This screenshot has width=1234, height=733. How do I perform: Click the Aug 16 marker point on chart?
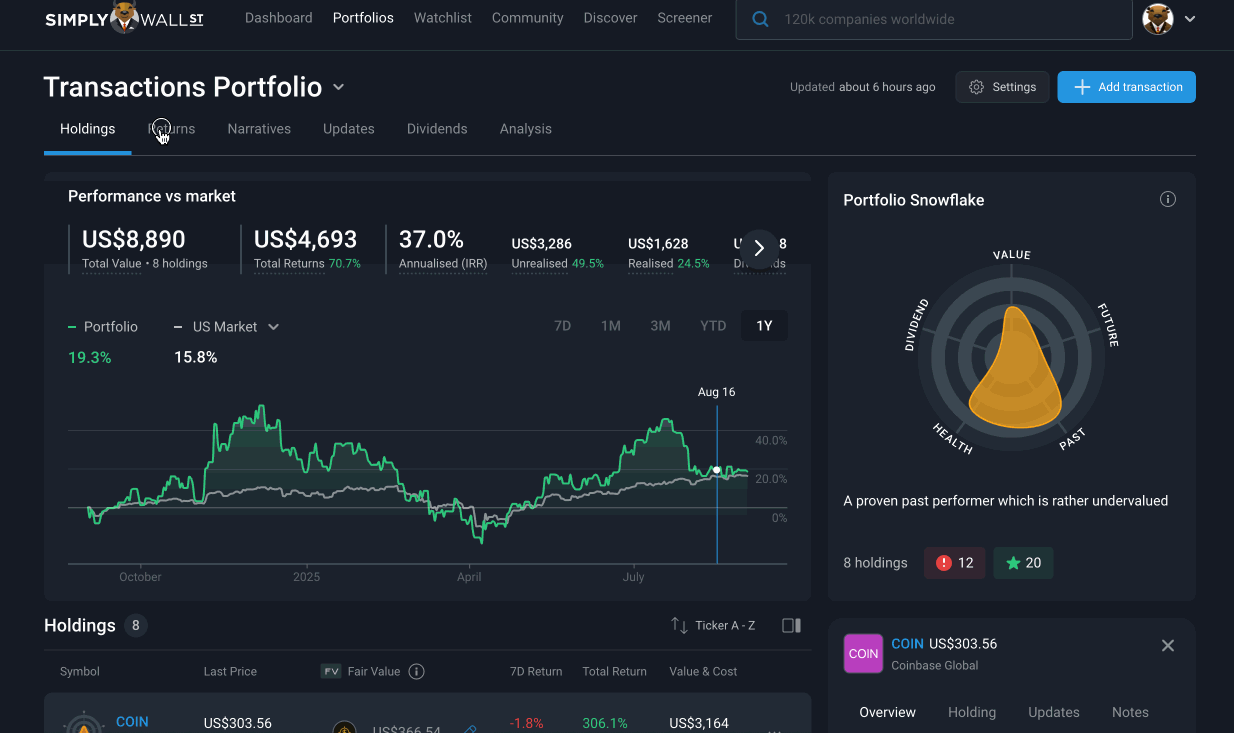coord(717,469)
